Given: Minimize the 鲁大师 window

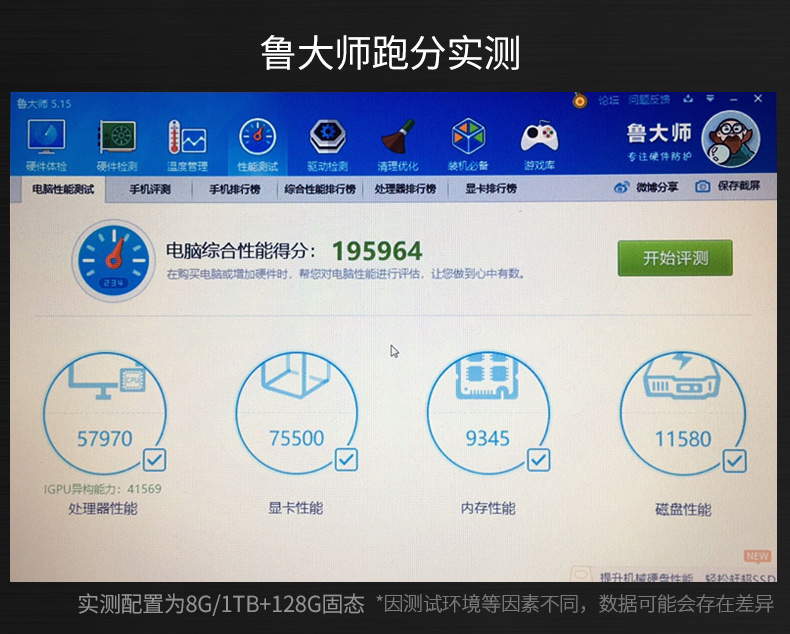Looking at the screenshot, I should tap(734, 99).
